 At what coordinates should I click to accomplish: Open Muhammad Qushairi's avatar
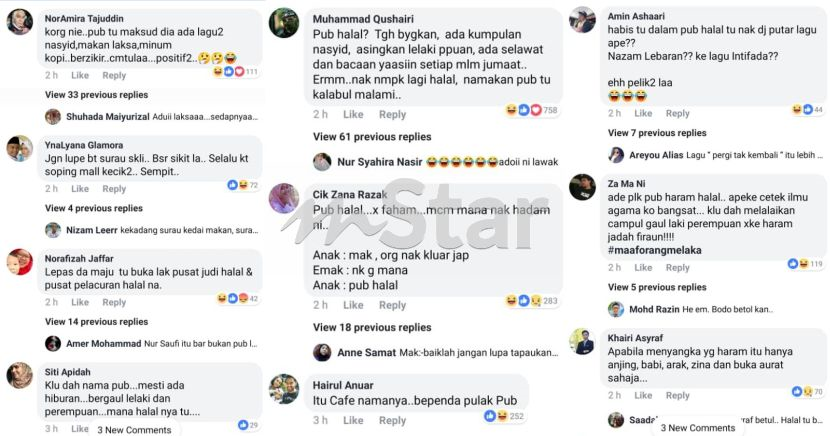click(284, 23)
